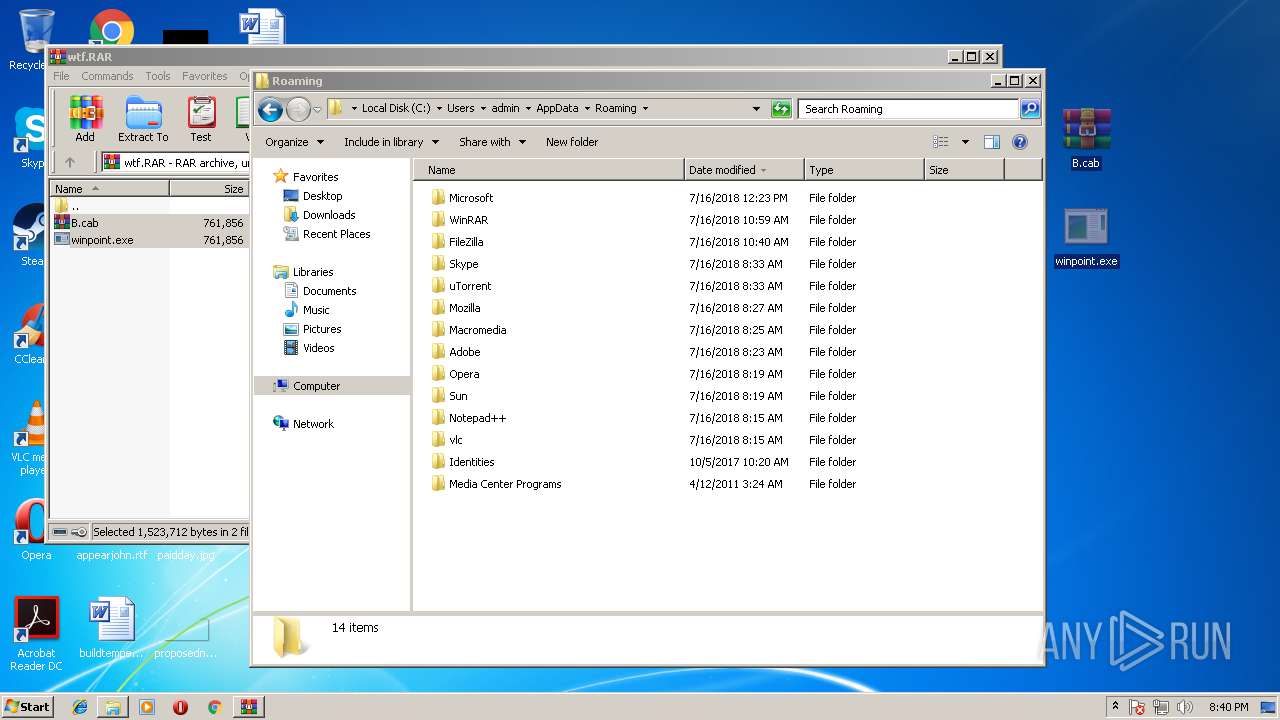Open the File menu in WinRAR
The image size is (1280, 720).
[61, 76]
